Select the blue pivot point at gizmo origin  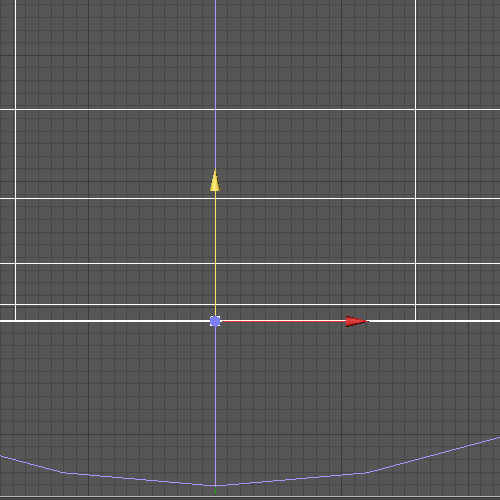[215, 321]
